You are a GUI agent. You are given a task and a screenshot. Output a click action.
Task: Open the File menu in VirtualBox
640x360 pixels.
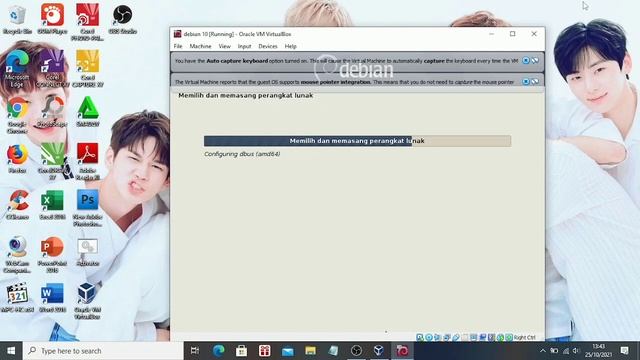(x=178, y=46)
